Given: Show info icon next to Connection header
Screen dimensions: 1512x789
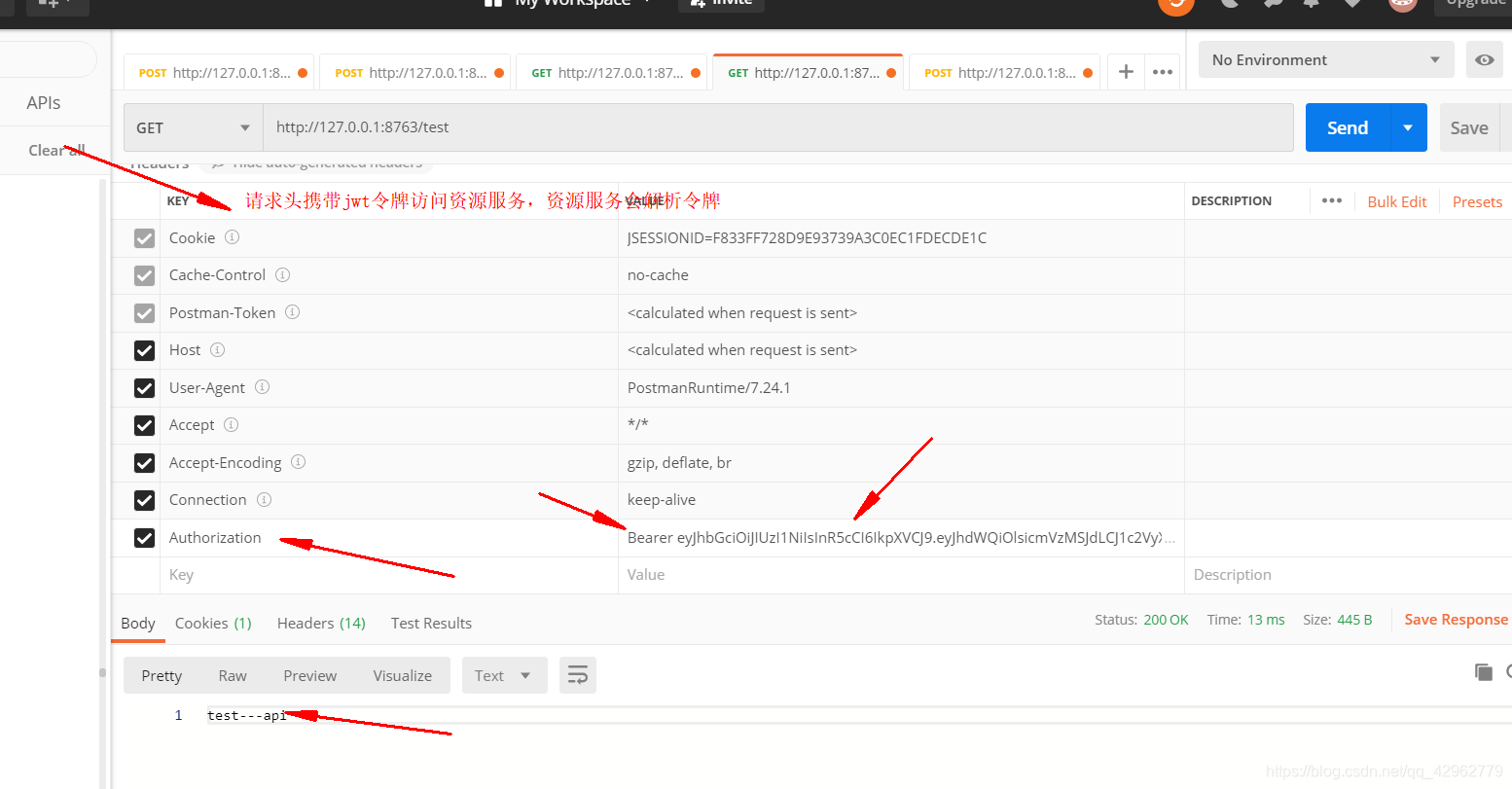Looking at the screenshot, I should tap(264, 499).
